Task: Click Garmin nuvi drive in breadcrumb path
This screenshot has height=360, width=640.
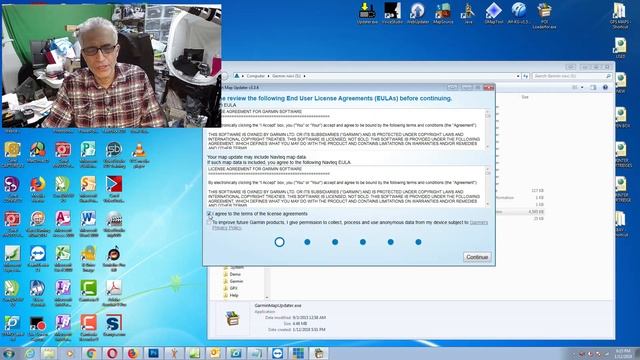Action: (286, 76)
